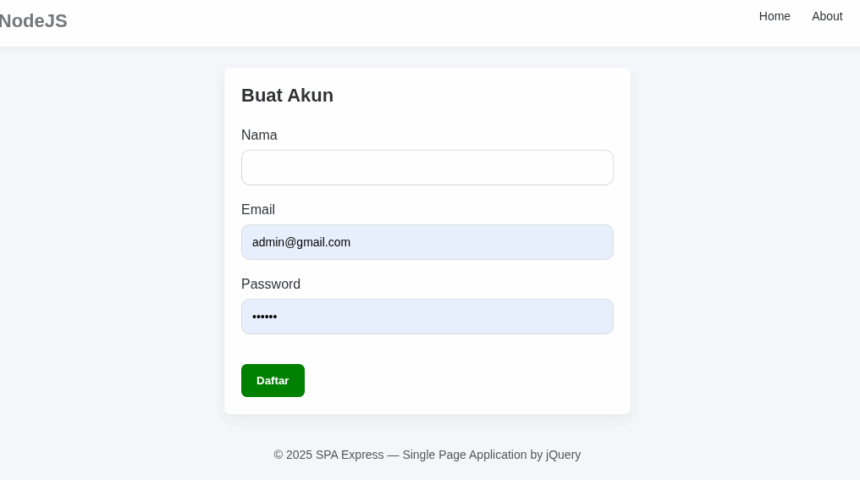Click the Buat Akun heading
This screenshot has height=480, width=860.
coord(287,95)
